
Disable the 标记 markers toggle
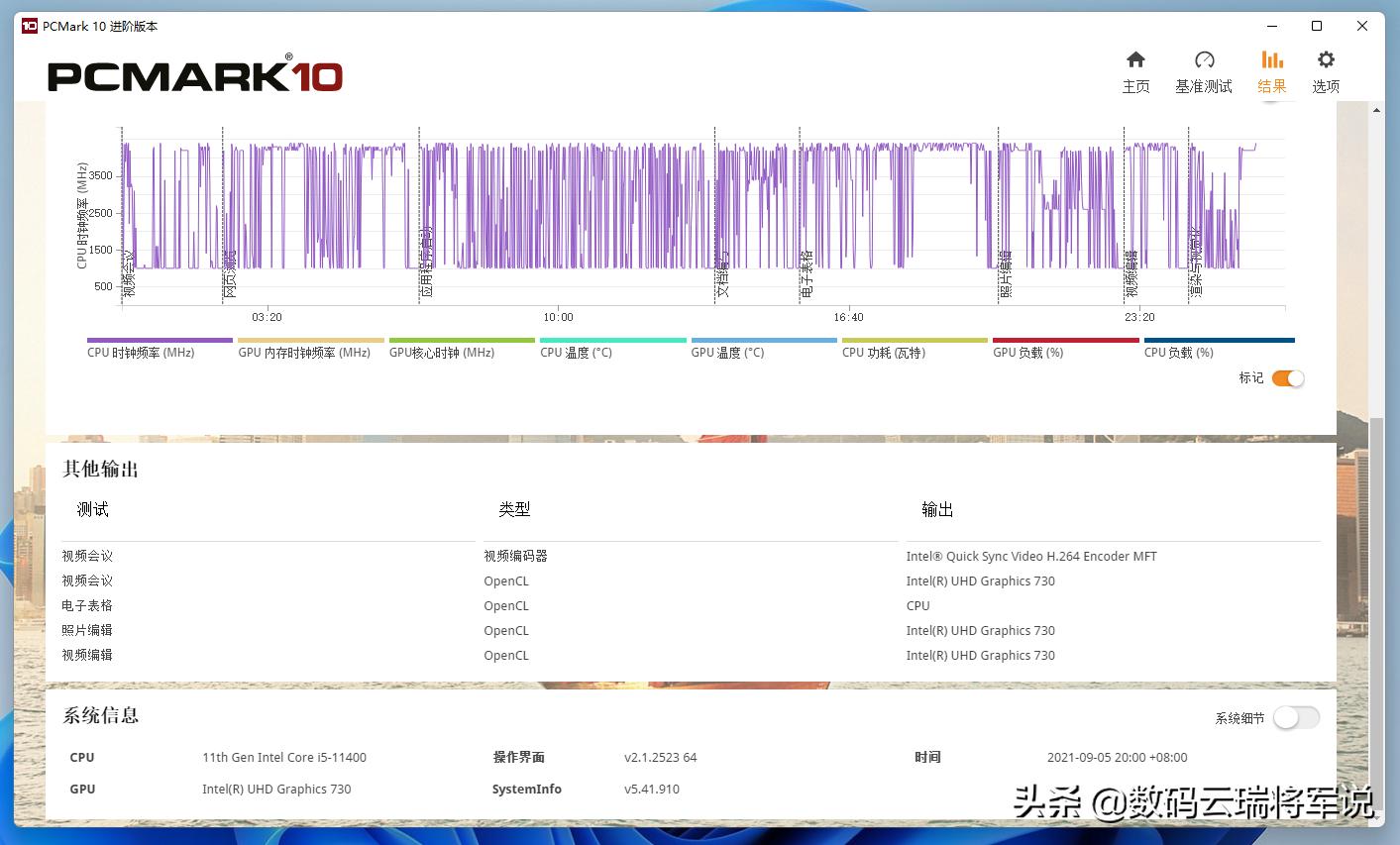[x=1287, y=378]
